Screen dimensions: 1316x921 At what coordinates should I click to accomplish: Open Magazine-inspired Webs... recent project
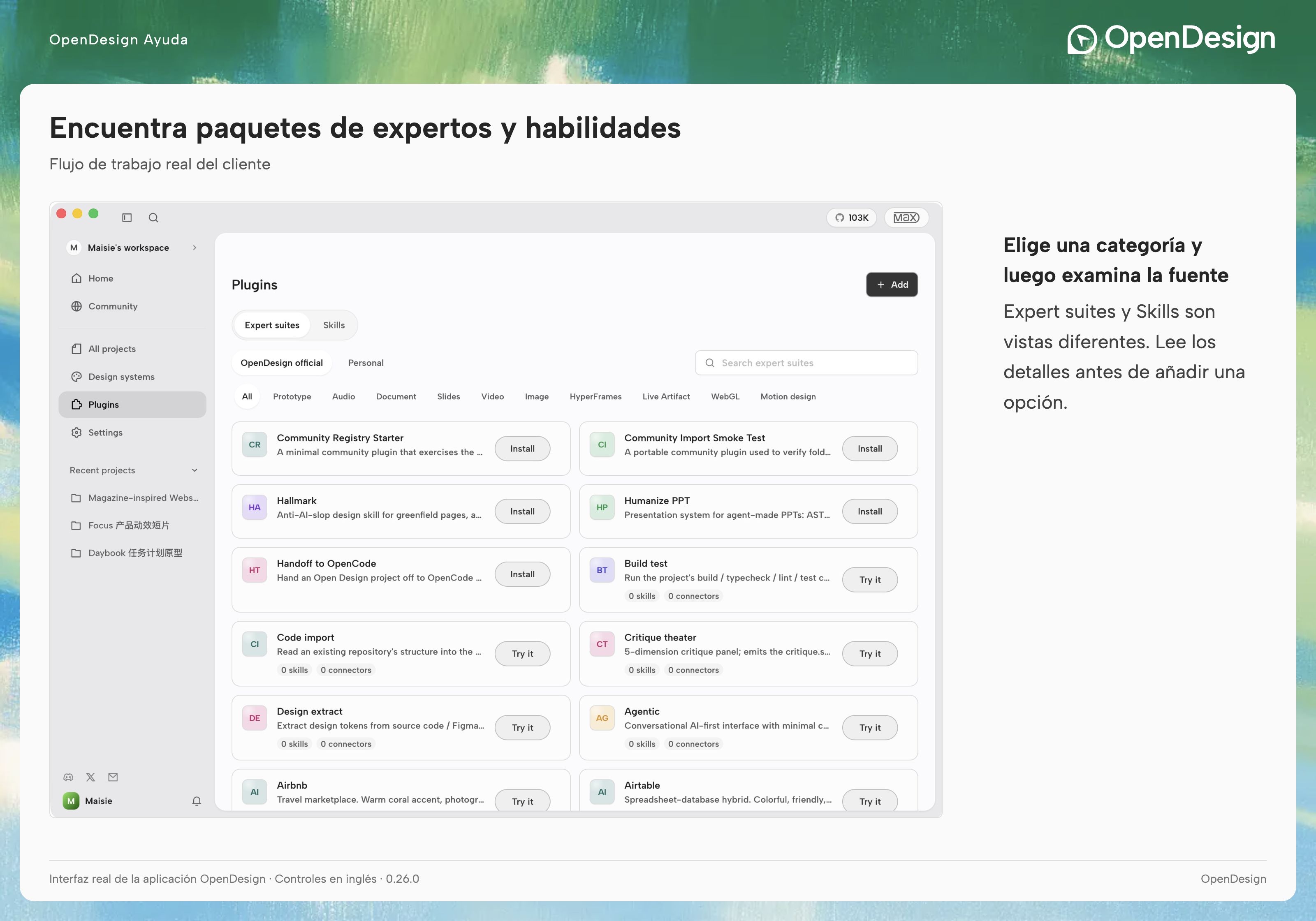click(132, 498)
